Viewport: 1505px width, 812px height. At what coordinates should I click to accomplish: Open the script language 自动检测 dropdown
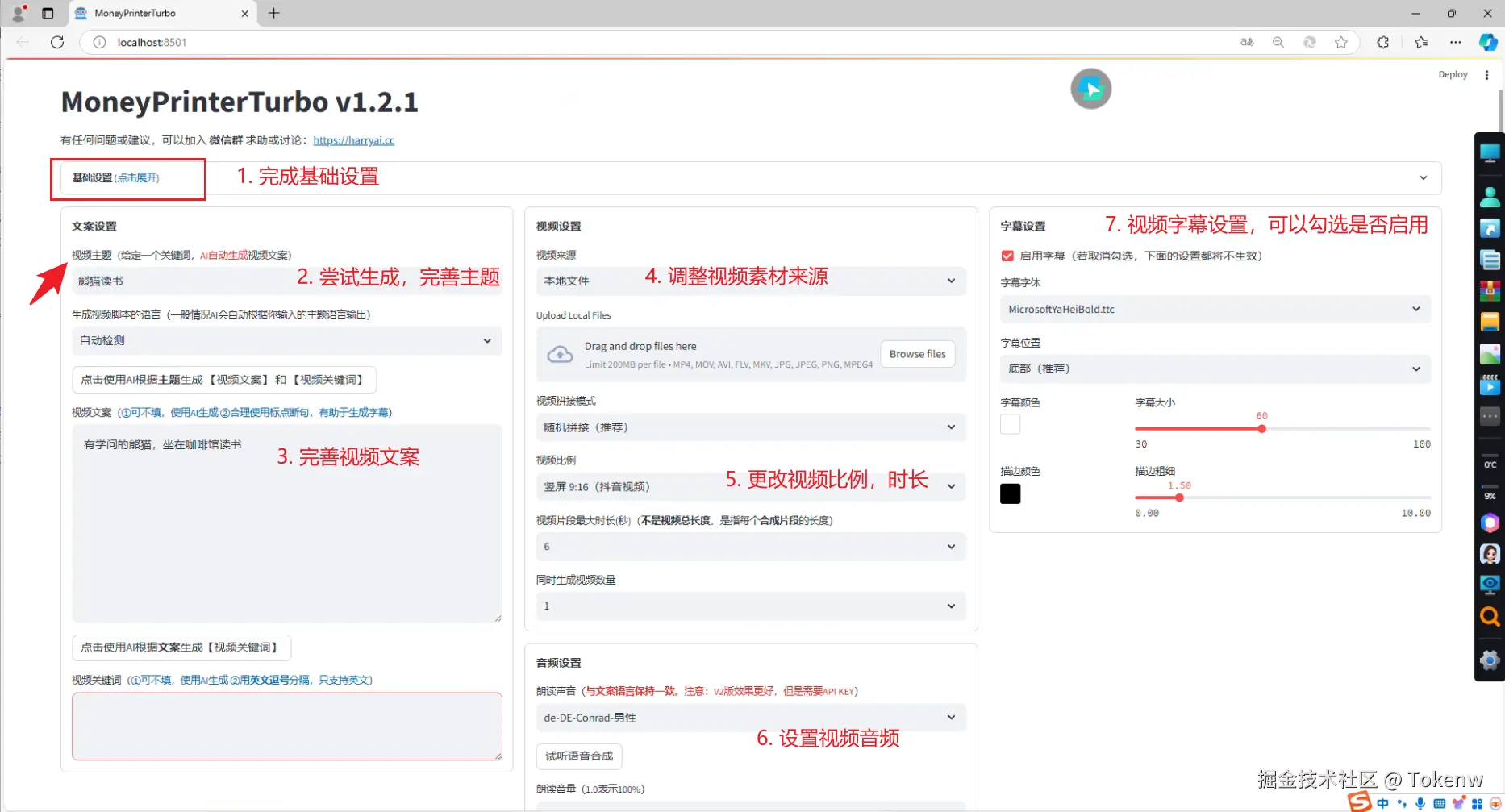pos(286,340)
